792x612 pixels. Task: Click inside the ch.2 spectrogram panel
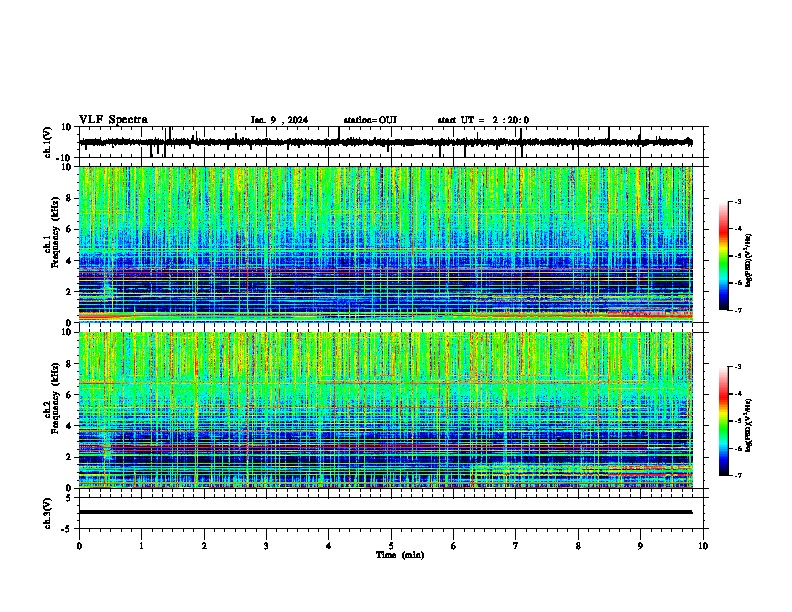[x=385, y=410]
